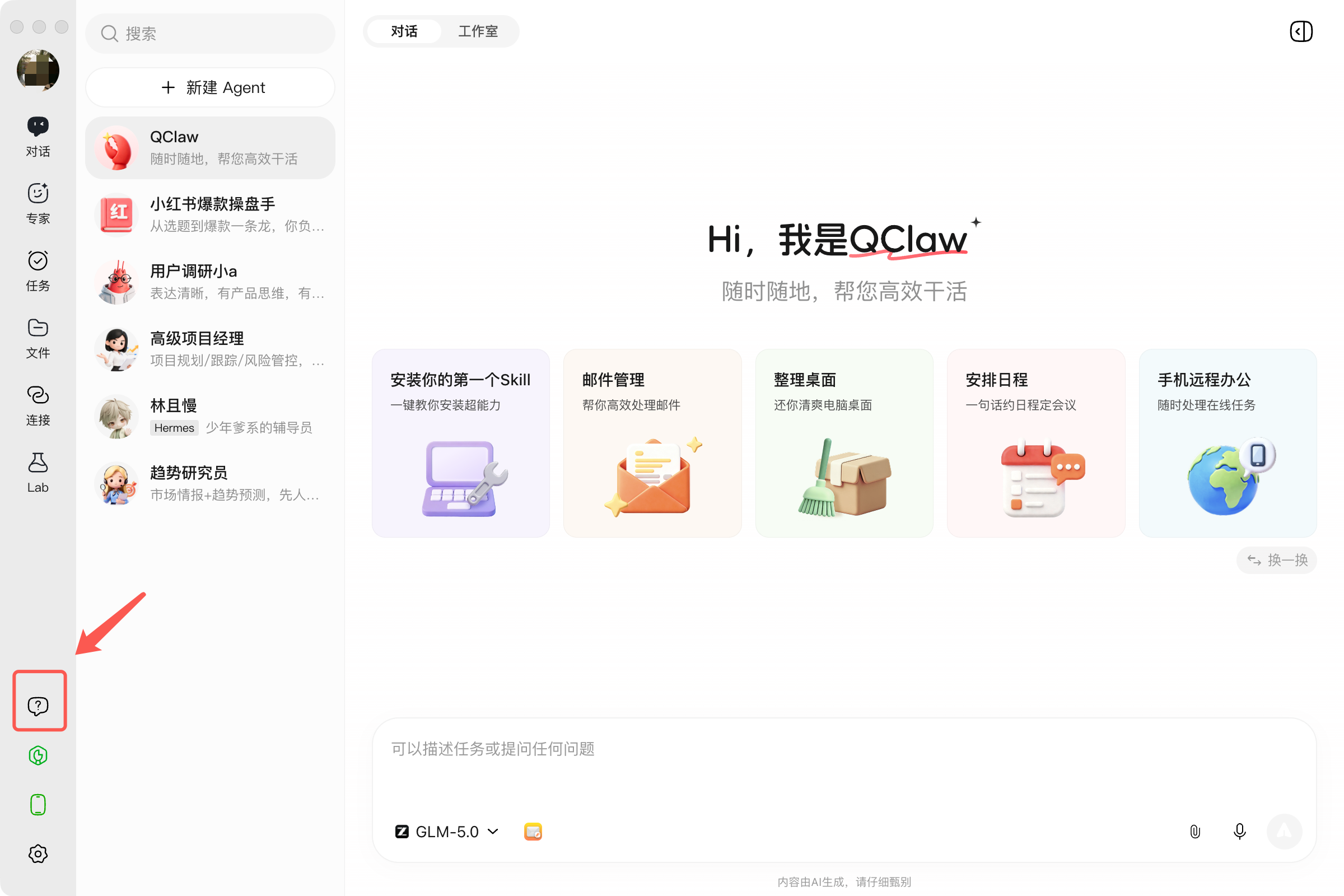Open the 手机远程办公 card
Screen dimensions: 1344x896
pyautogui.click(x=1228, y=443)
